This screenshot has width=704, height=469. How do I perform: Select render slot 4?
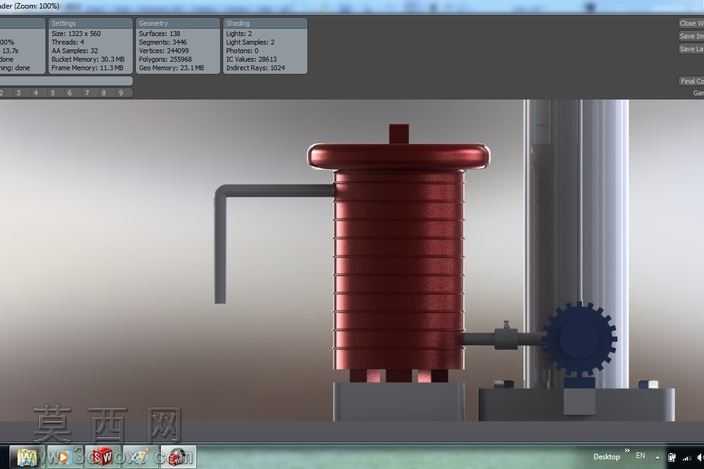pyautogui.click(x=35, y=93)
